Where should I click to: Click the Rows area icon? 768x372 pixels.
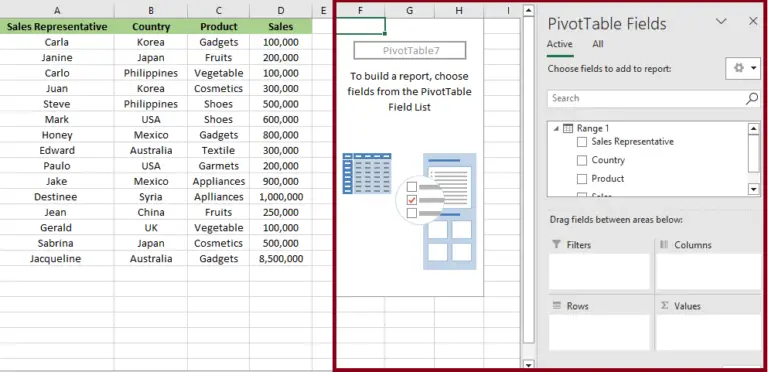[x=556, y=305]
